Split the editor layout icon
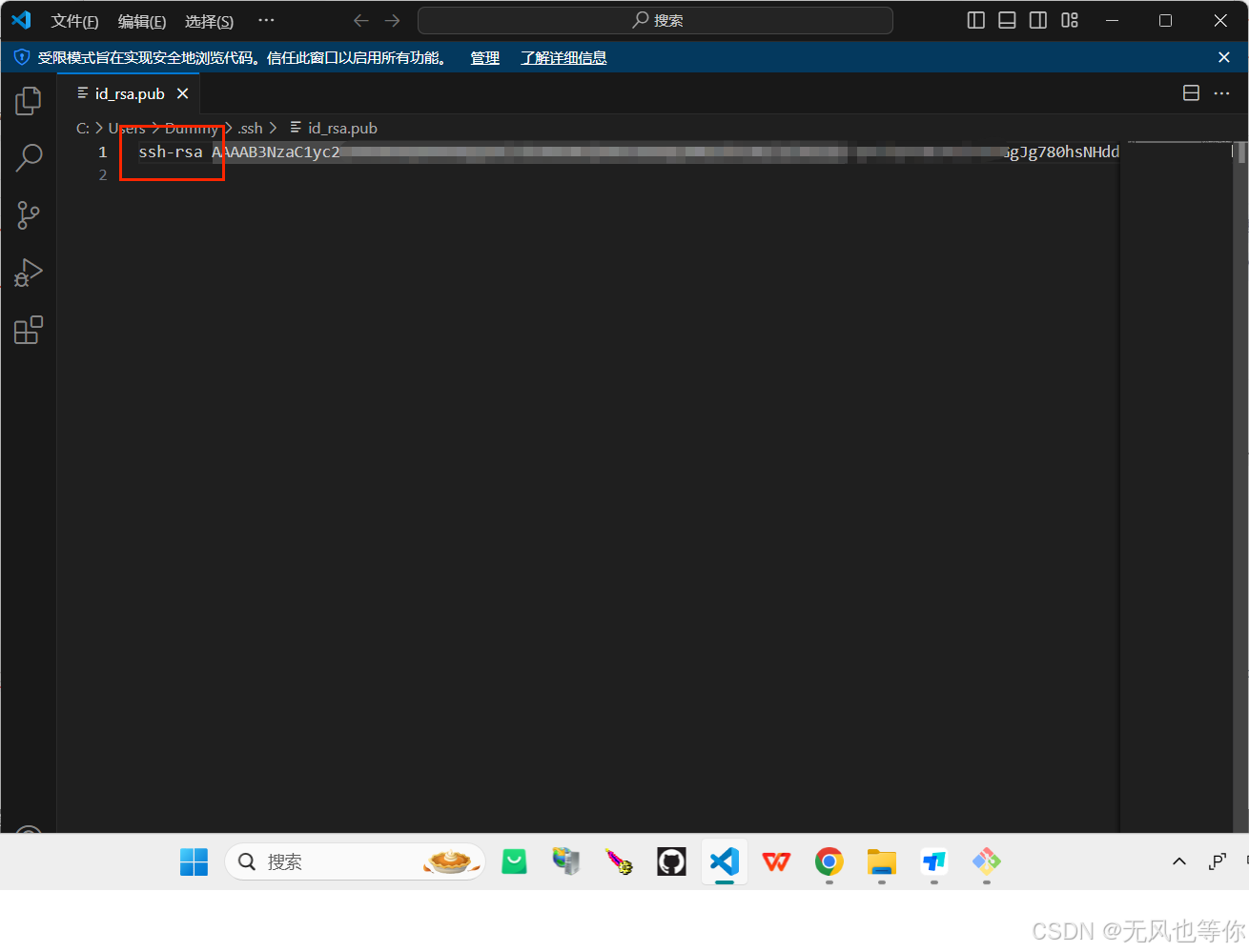This screenshot has width=1249, height=952. pos(1191,92)
